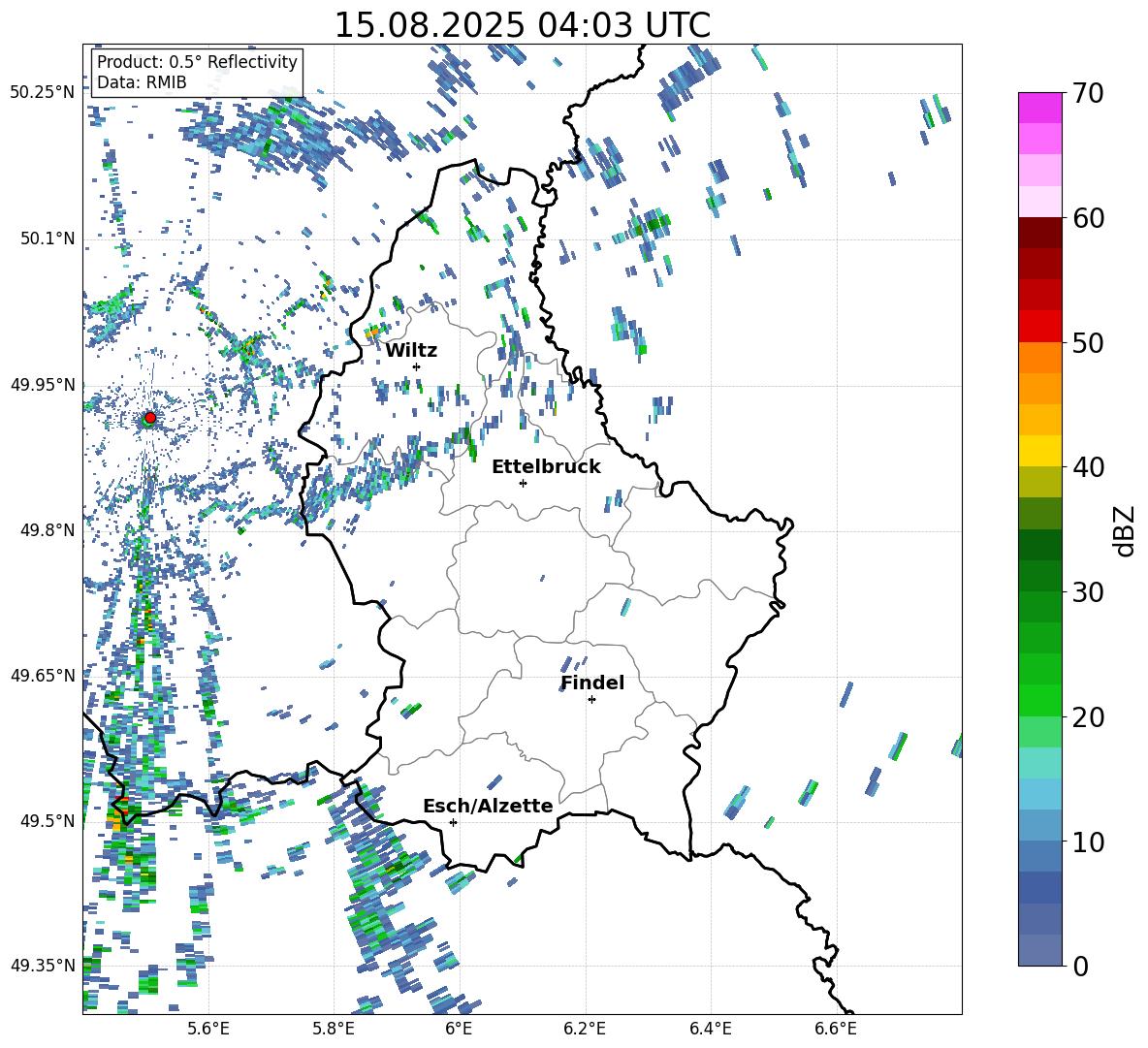This screenshot has width=1148, height=1048.
Task: Click the 50.25°N latitude label
Action: click(43, 93)
